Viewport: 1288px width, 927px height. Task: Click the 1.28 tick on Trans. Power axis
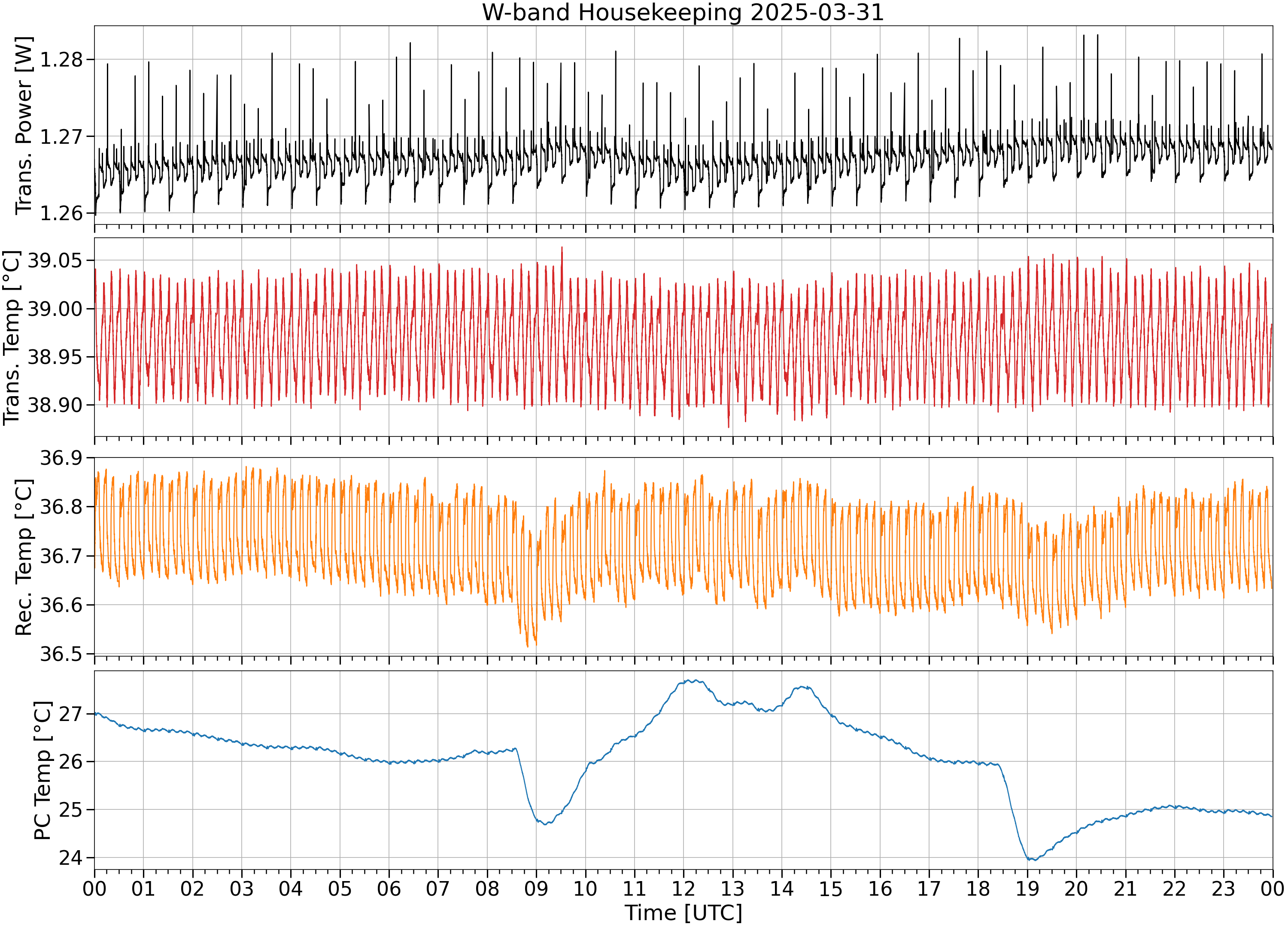61,60
